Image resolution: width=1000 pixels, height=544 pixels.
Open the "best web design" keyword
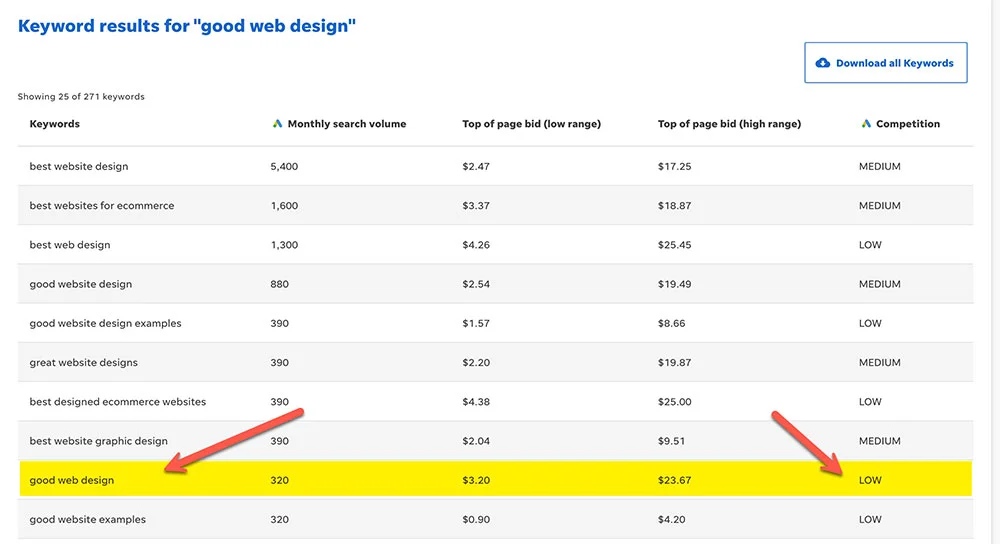(x=70, y=245)
